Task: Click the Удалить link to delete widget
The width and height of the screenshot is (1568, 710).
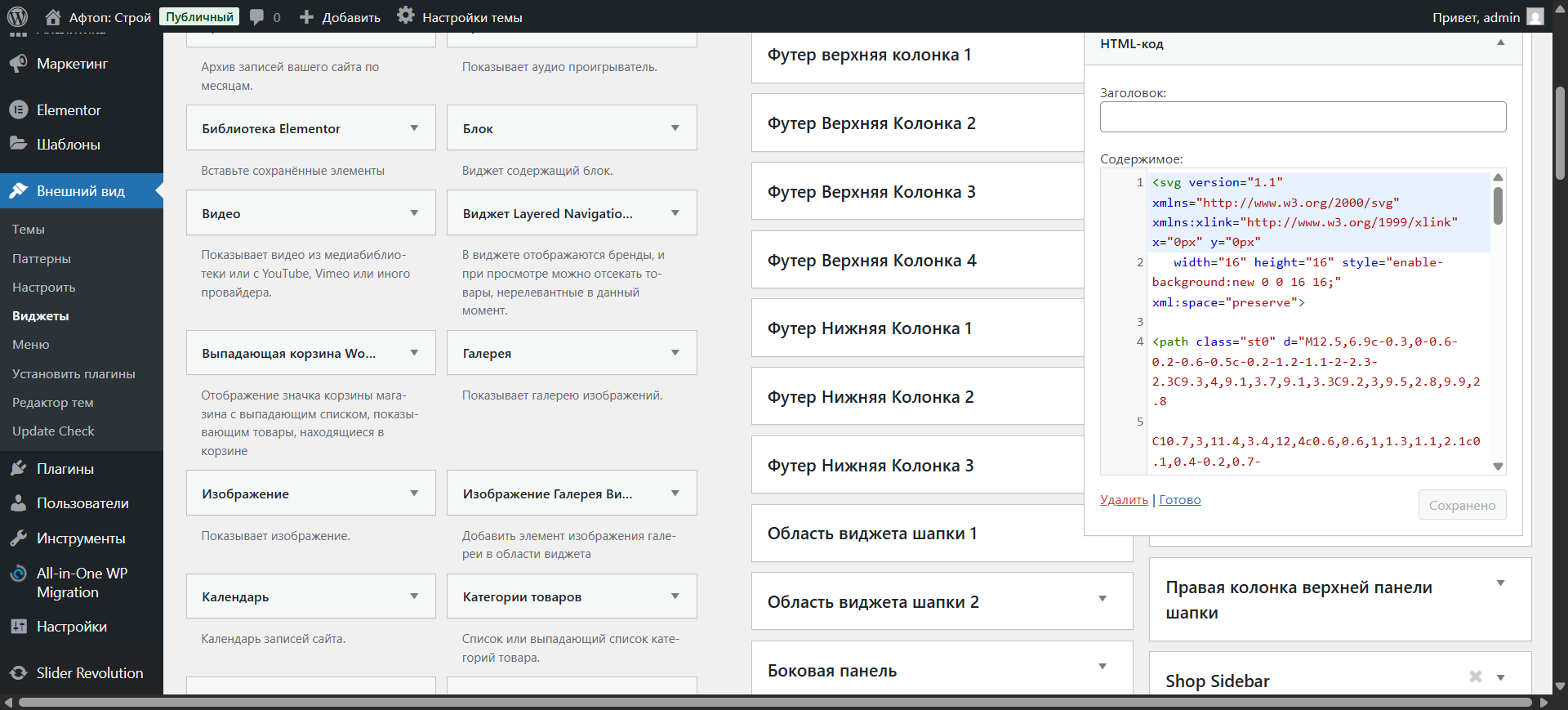Action: [x=1124, y=500]
